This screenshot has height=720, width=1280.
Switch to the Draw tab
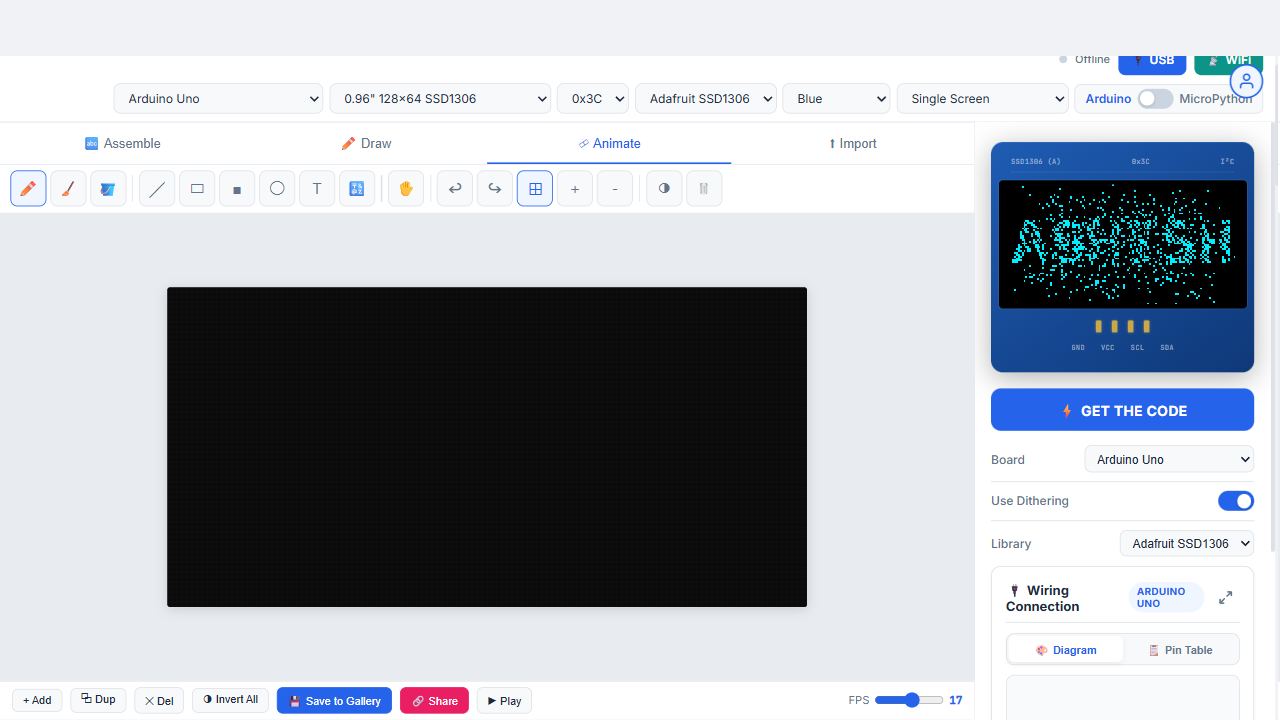(x=366, y=143)
